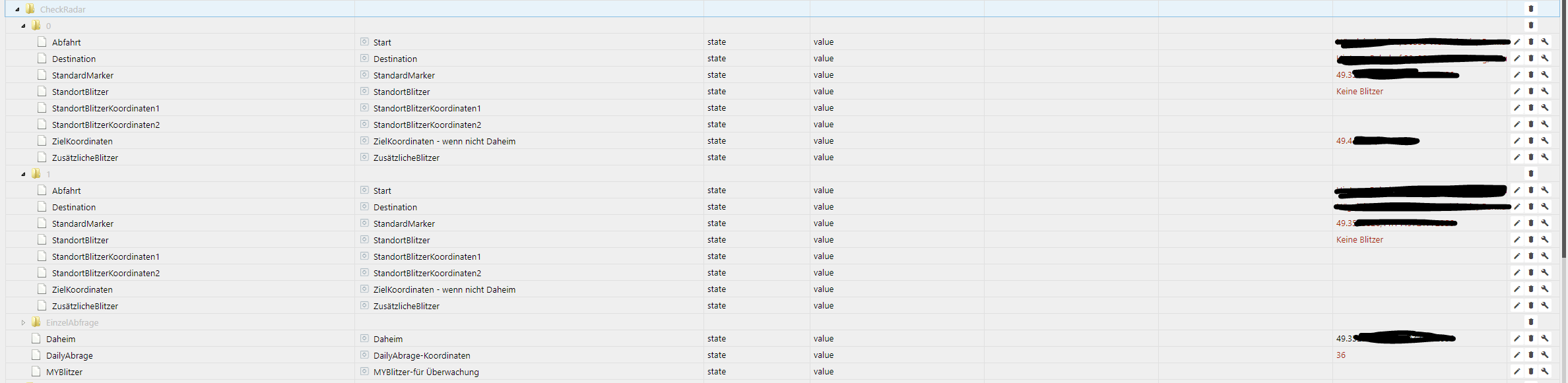Collapse folder 0 under CheckRadar
This screenshot has height=383, width=1568.
[23, 26]
